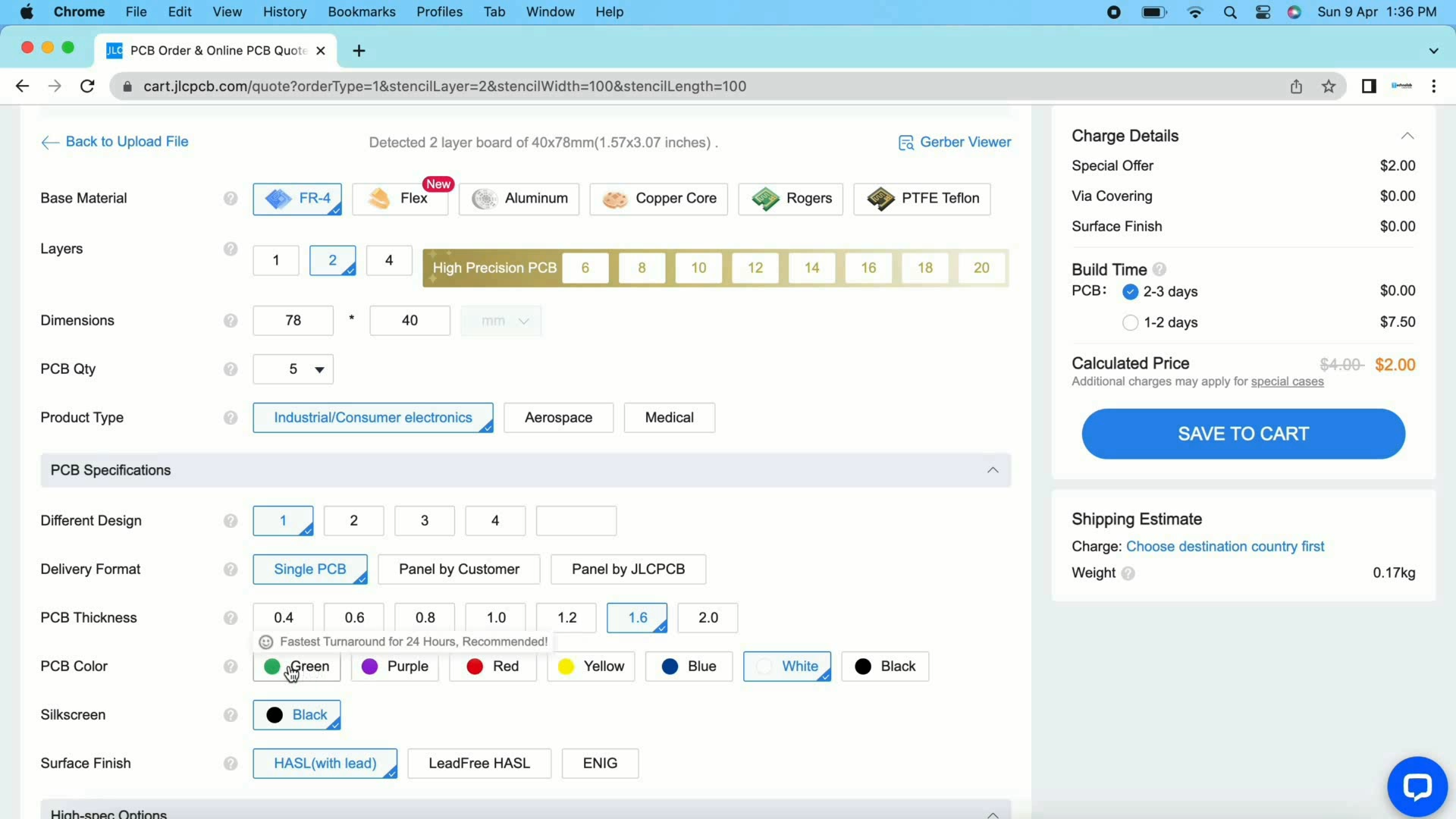Click the Build Time help icon
The image size is (1456, 819).
click(1159, 269)
